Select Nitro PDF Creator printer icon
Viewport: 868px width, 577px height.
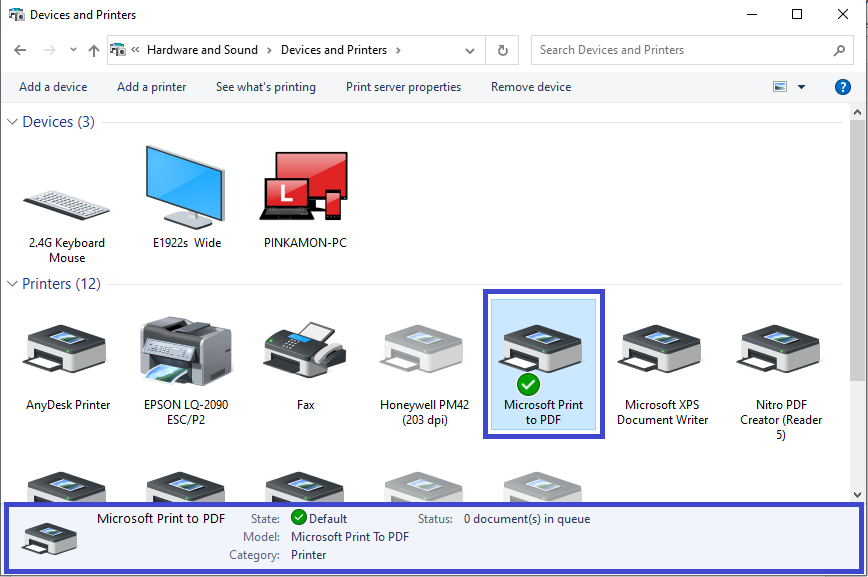780,357
